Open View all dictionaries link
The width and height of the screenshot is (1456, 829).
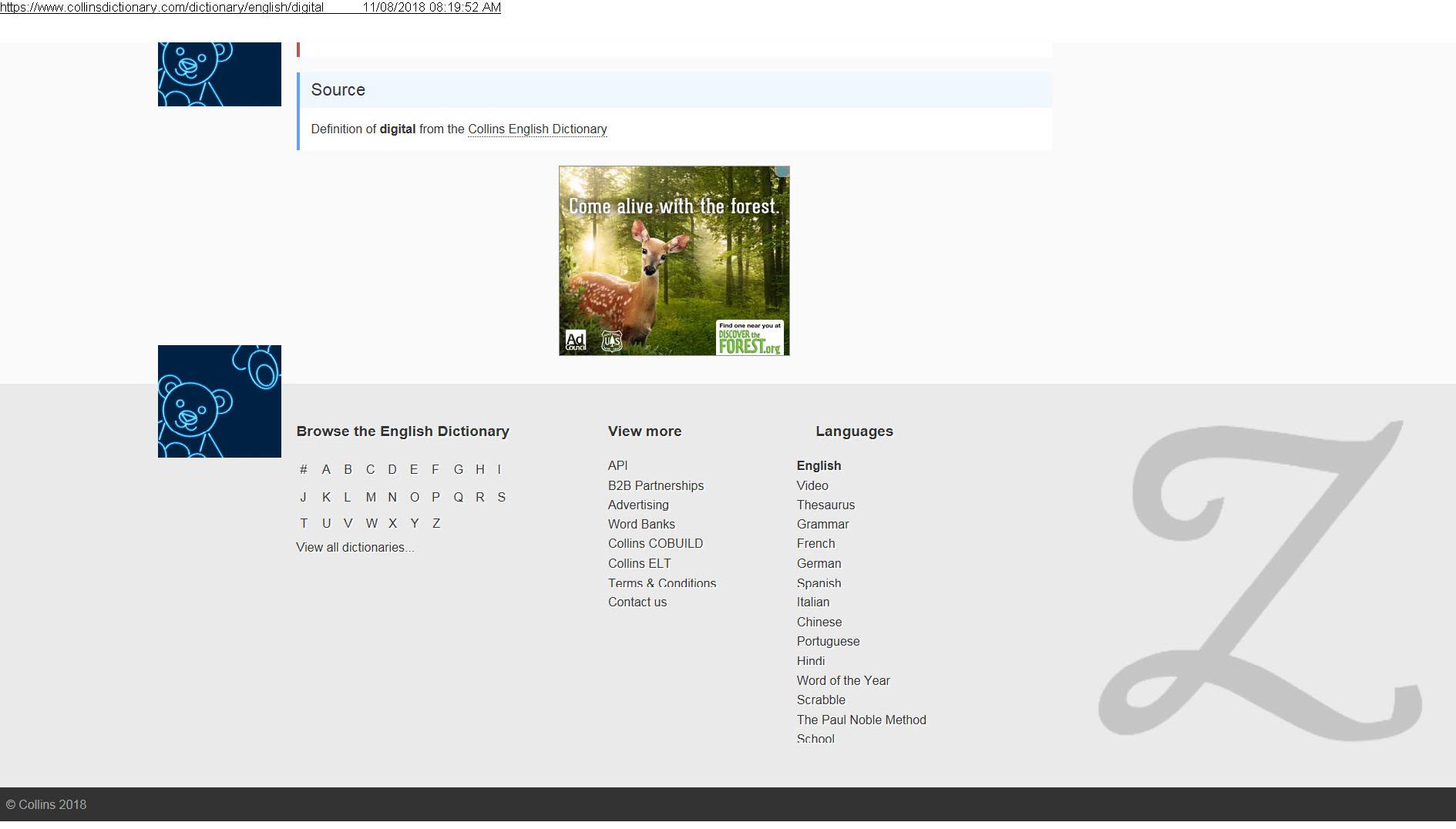pos(355,547)
